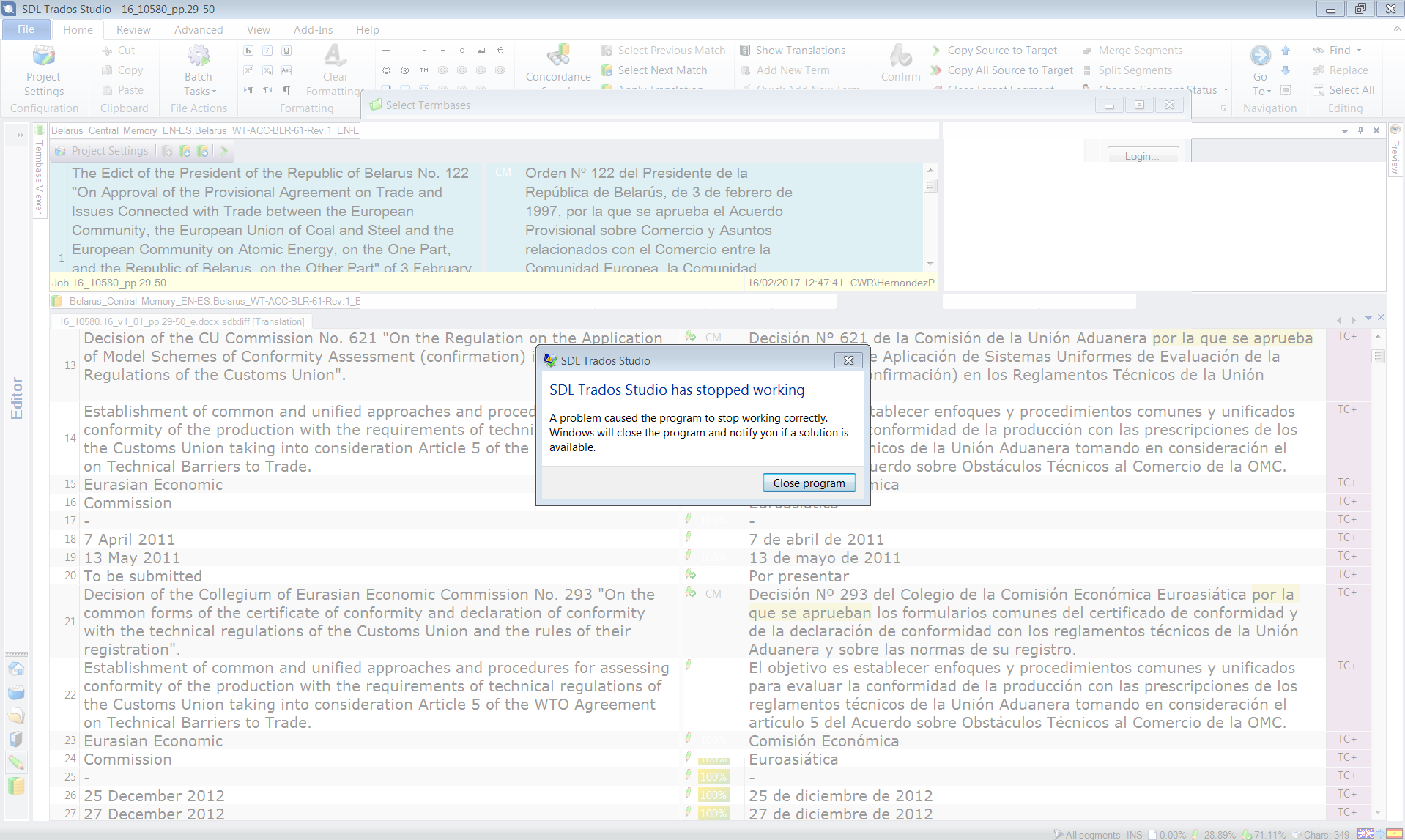1405x840 pixels.
Task: Pin the term recognition panel
Action: coord(1360,131)
